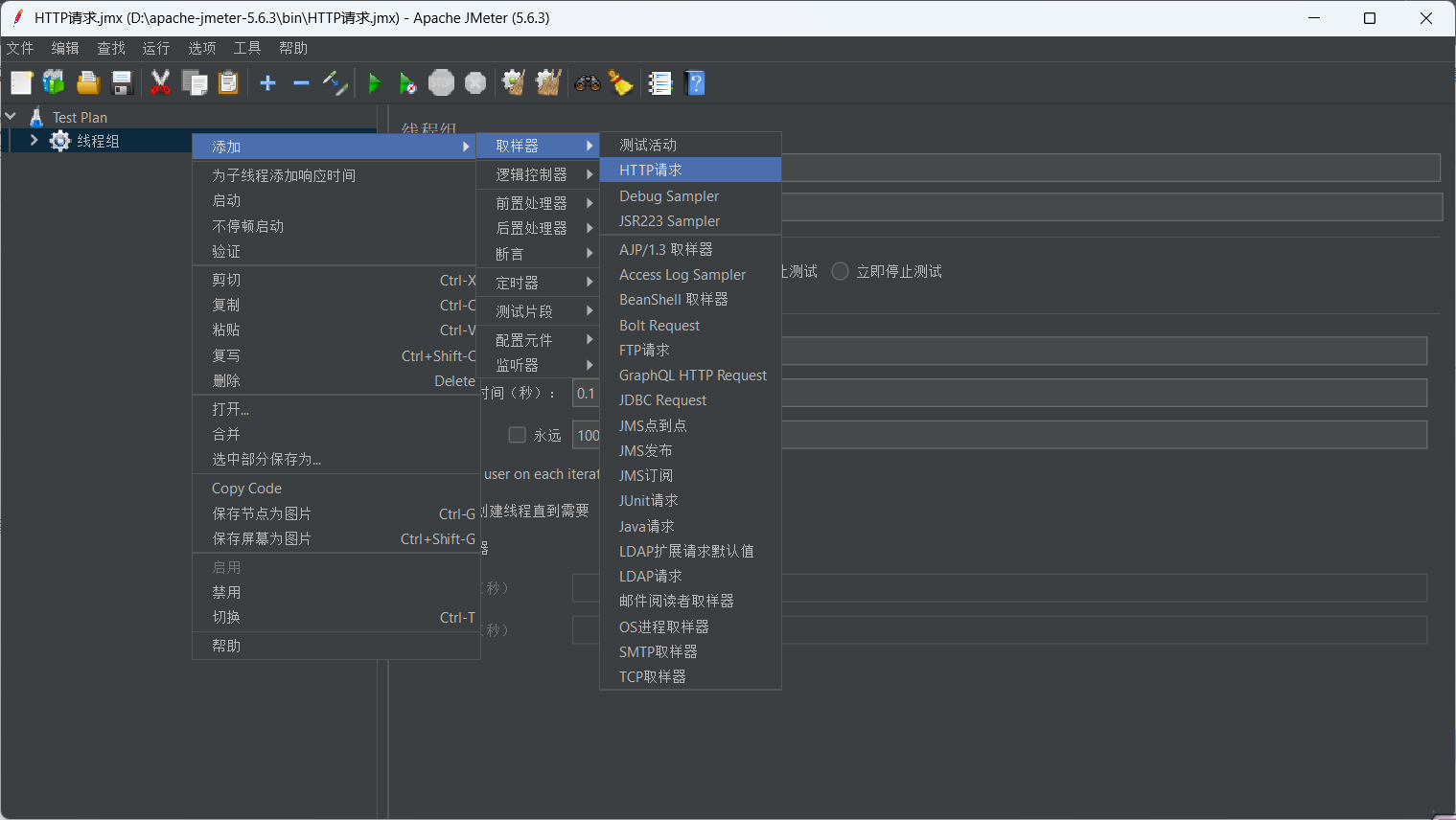Click the New test plan icon
Screen dimensions: 1456x820
(x=21, y=83)
